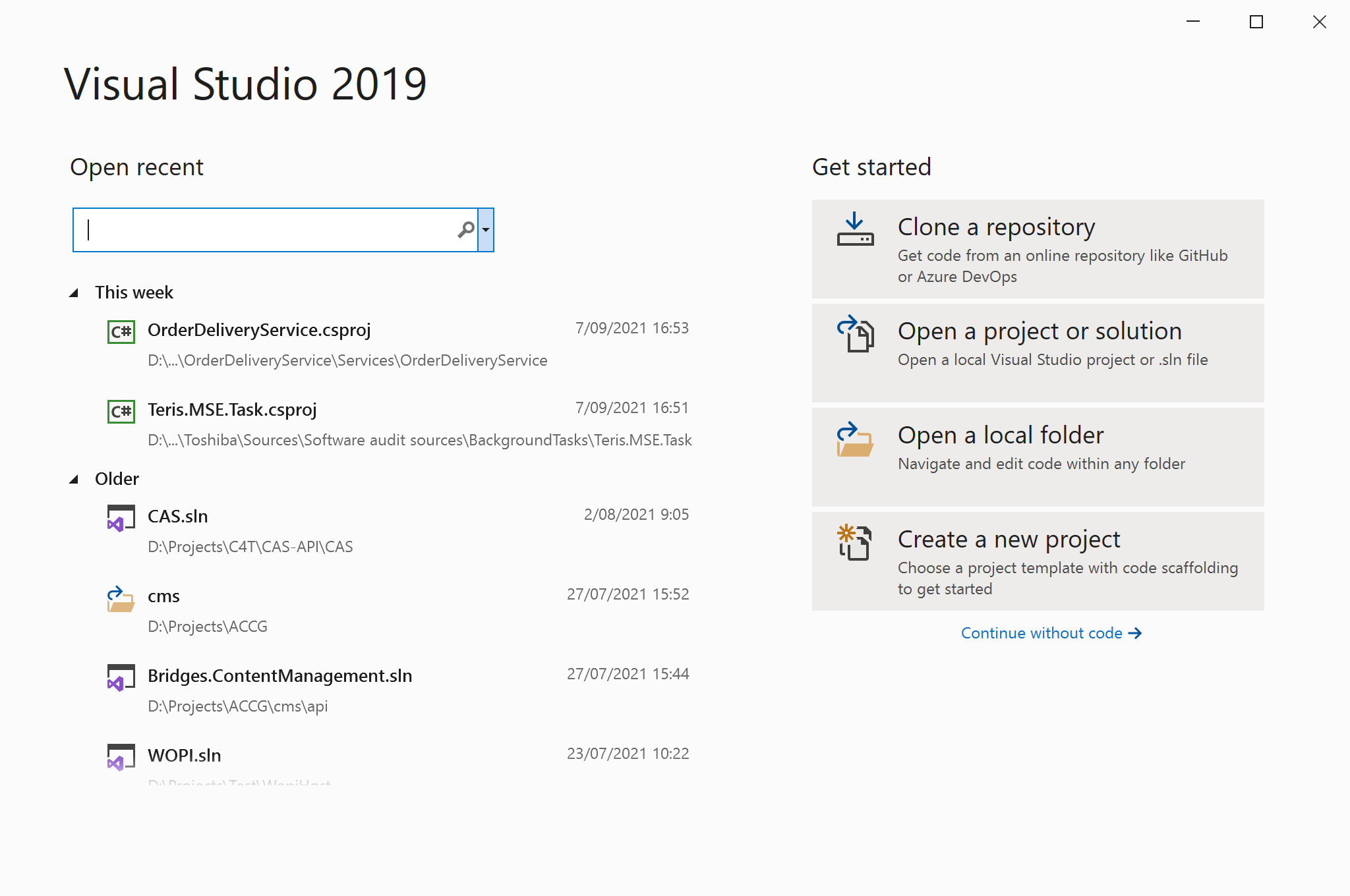Click the magnifier search icon in search box

click(x=466, y=230)
